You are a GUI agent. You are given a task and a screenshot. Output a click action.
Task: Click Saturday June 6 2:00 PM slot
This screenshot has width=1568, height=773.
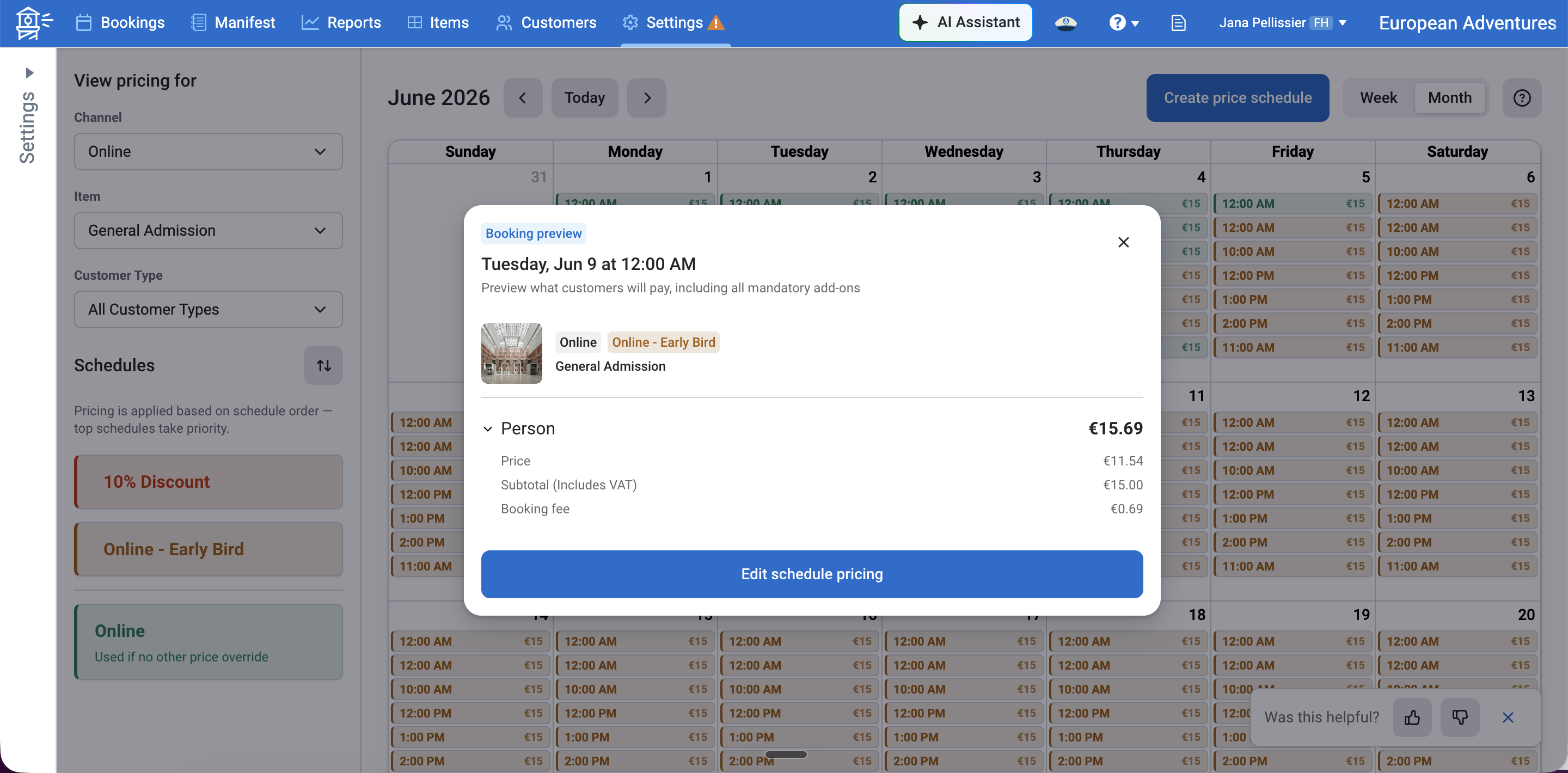1457,324
